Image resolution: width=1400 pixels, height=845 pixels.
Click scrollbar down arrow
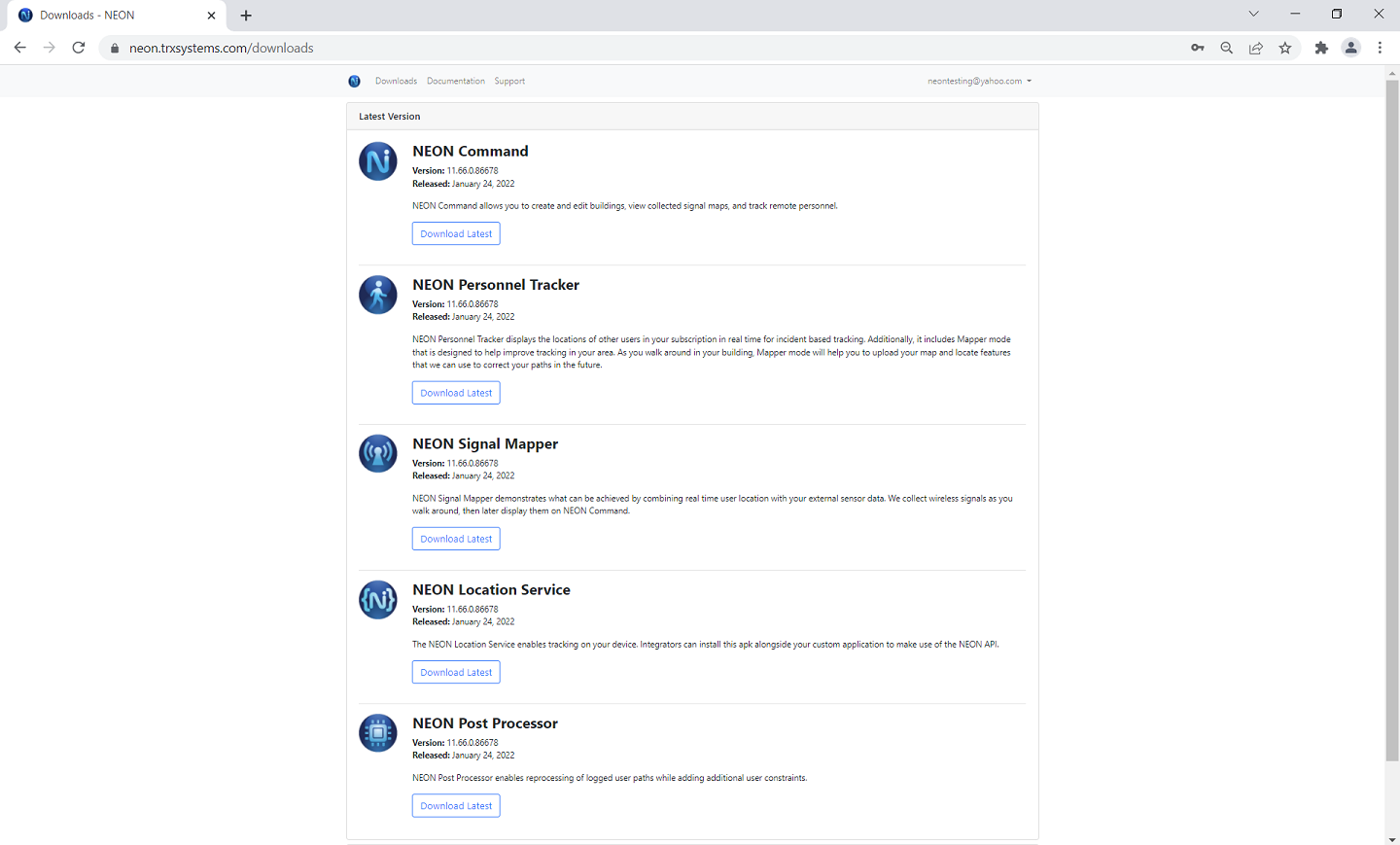coord(1392,839)
